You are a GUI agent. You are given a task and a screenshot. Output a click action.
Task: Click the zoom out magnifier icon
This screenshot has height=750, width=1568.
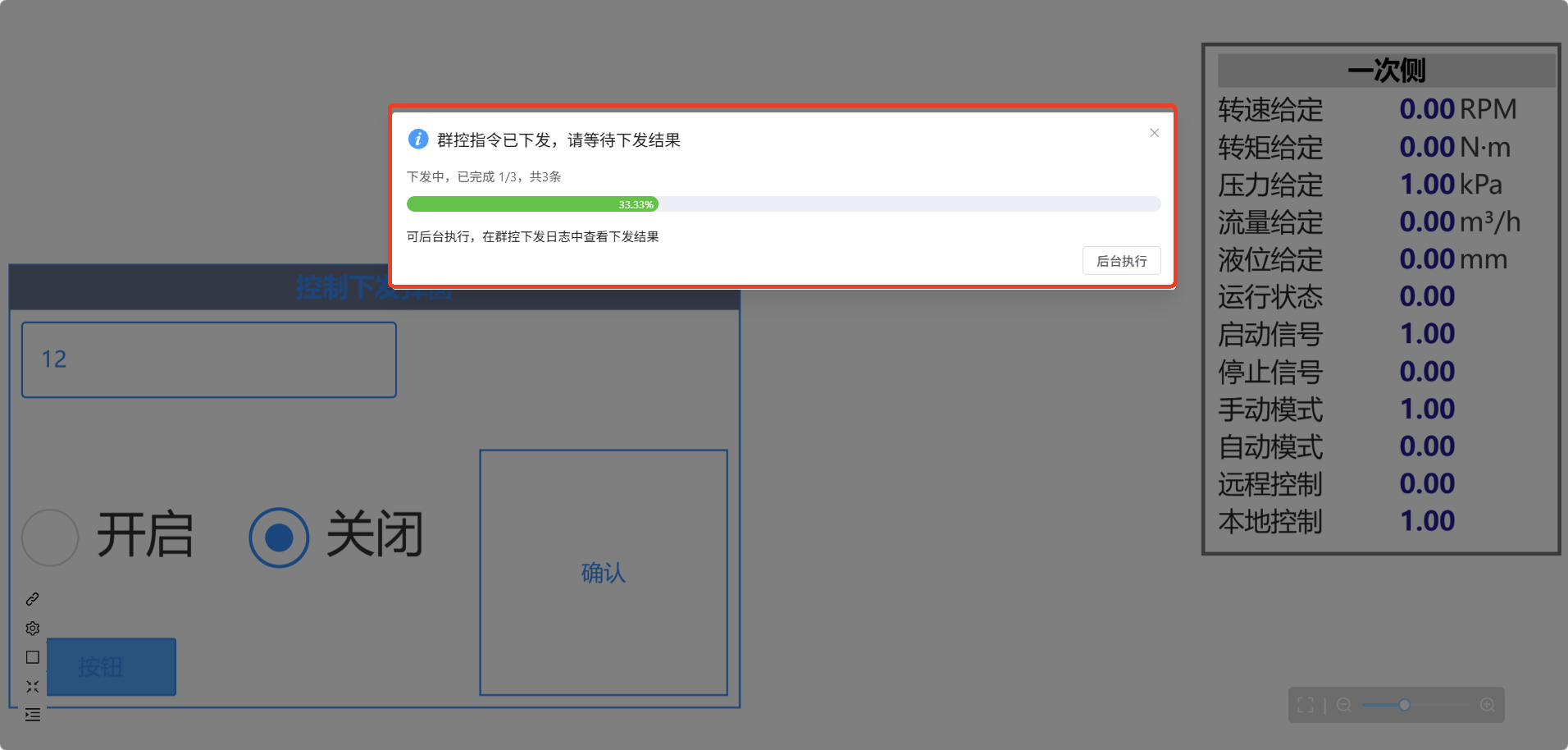[x=1344, y=705]
